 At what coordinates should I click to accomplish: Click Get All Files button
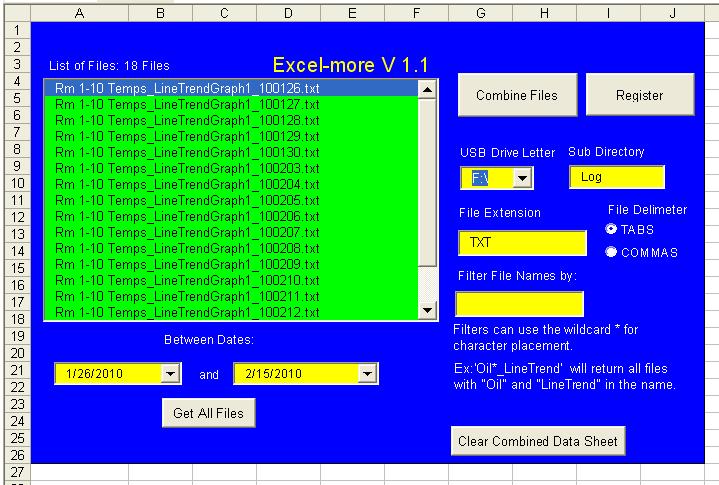tap(209, 413)
